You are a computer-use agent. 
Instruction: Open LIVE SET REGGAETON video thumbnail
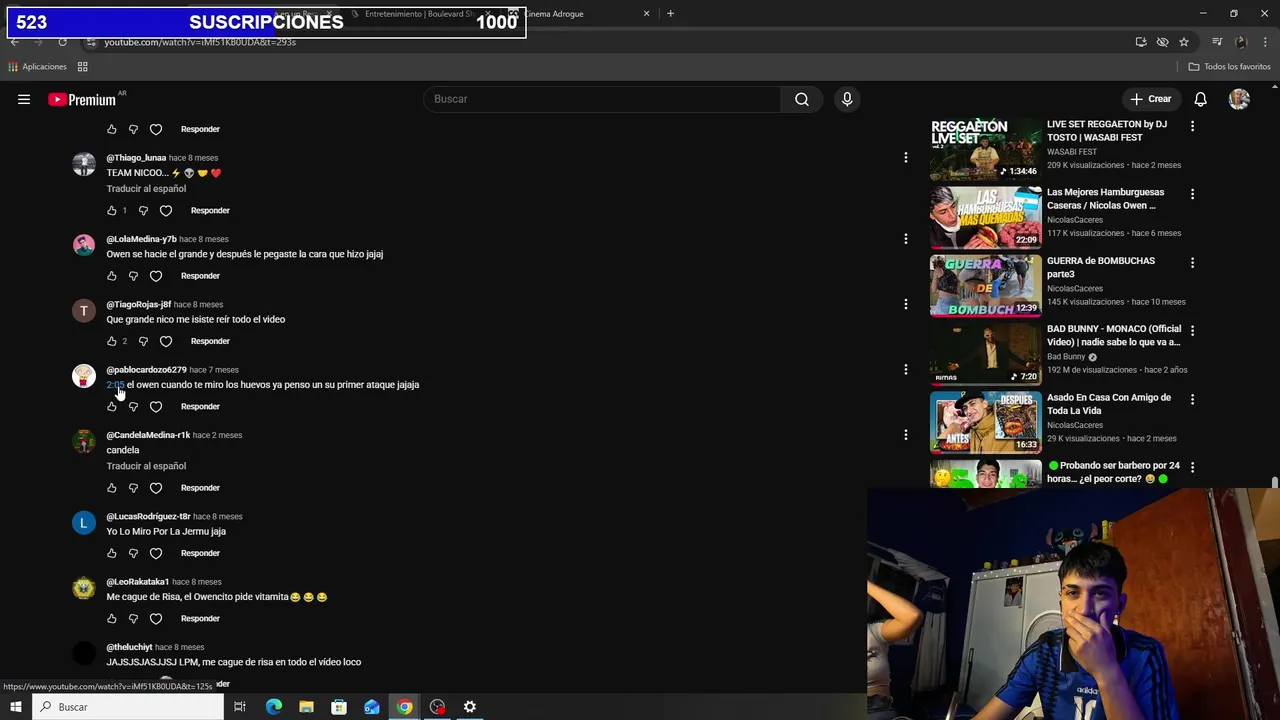pos(985,148)
